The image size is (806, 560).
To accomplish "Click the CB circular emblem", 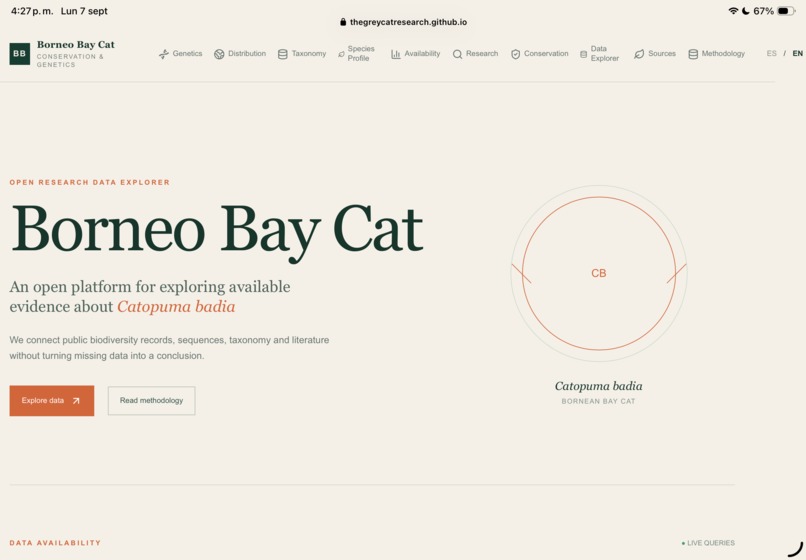I will (x=599, y=274).
